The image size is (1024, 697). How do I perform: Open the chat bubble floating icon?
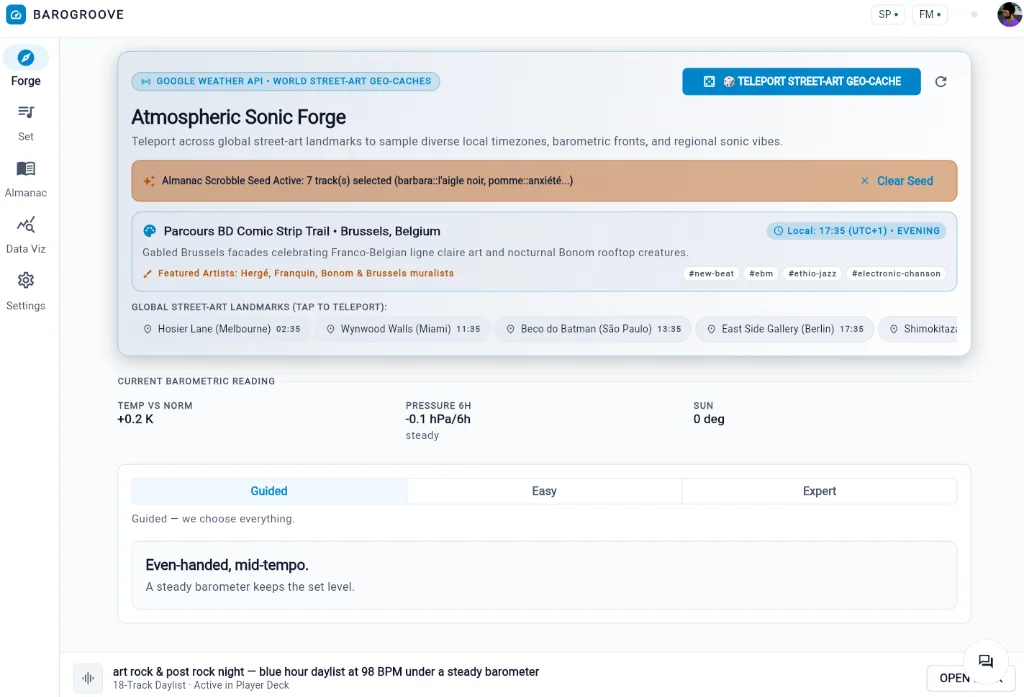click(x=985, y=661)
